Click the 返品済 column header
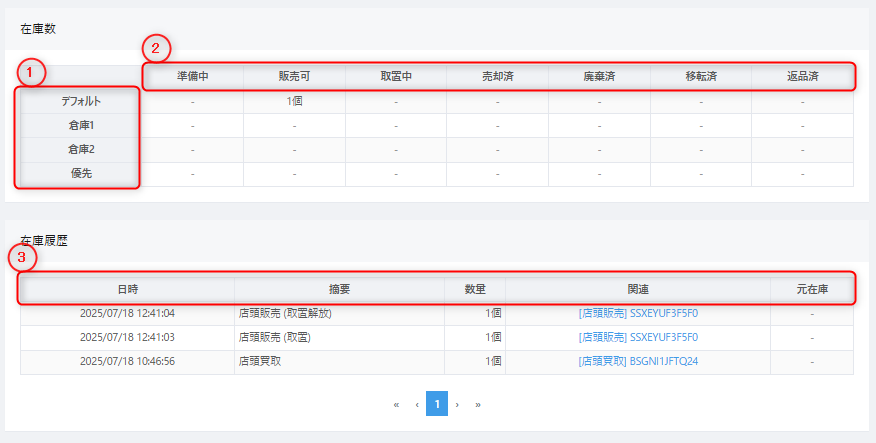Screen dimensions: 876x443 802,77
